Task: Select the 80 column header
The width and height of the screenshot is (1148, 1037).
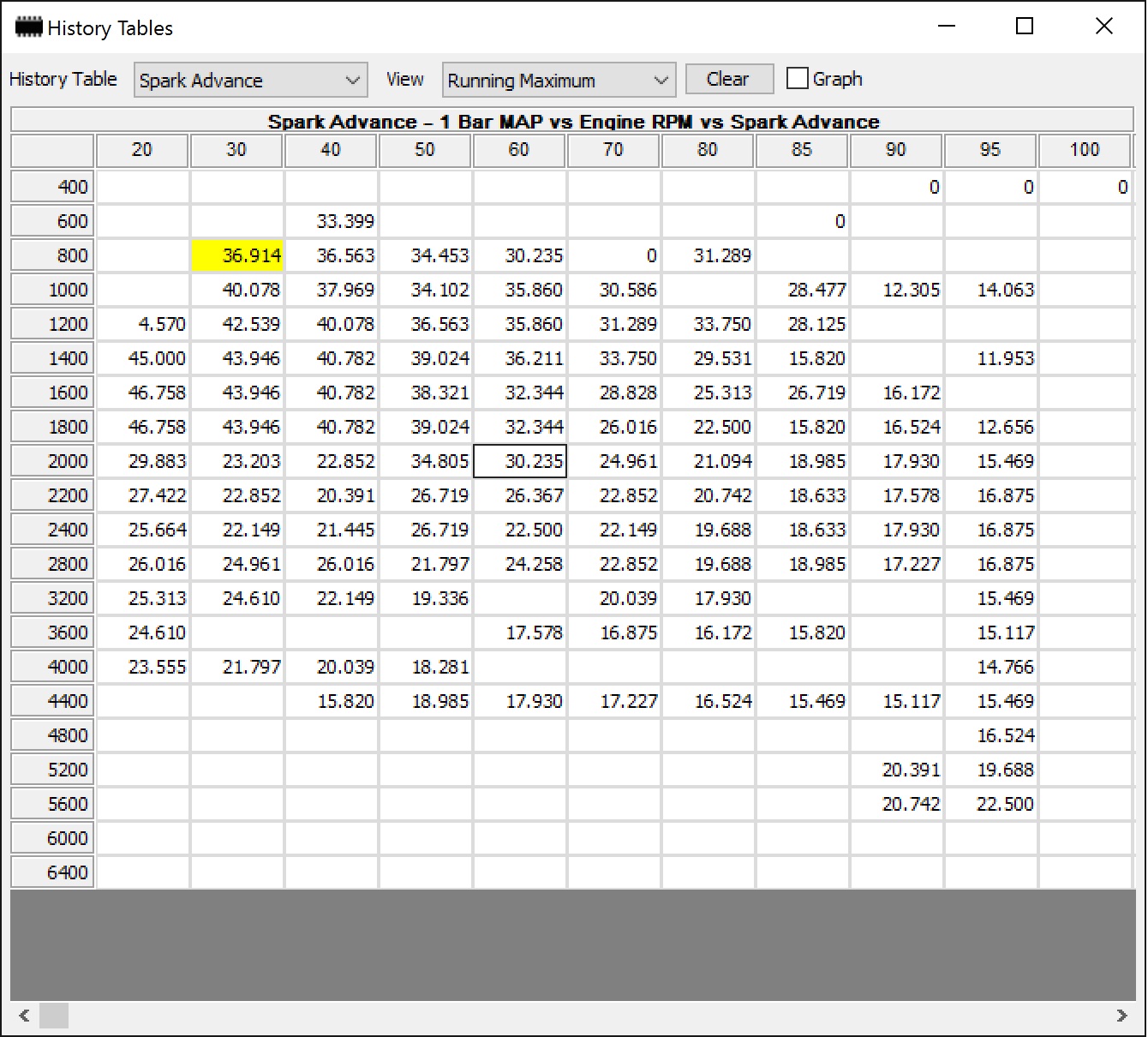Action: 708,150
